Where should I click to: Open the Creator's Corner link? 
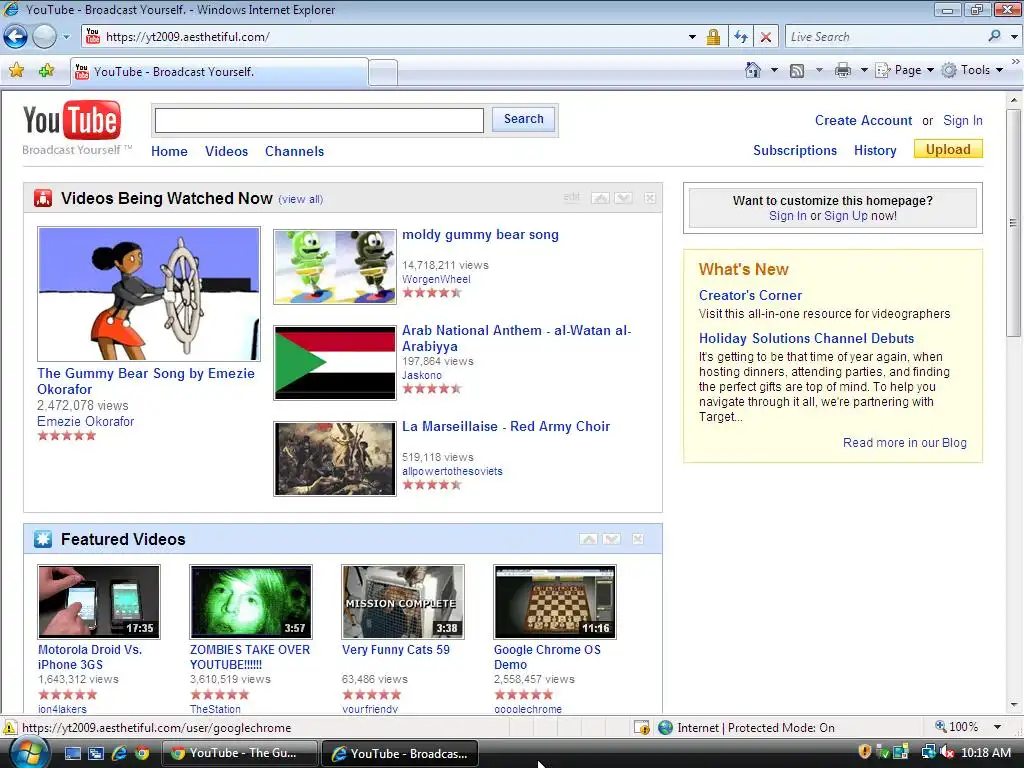pos(750,295)
